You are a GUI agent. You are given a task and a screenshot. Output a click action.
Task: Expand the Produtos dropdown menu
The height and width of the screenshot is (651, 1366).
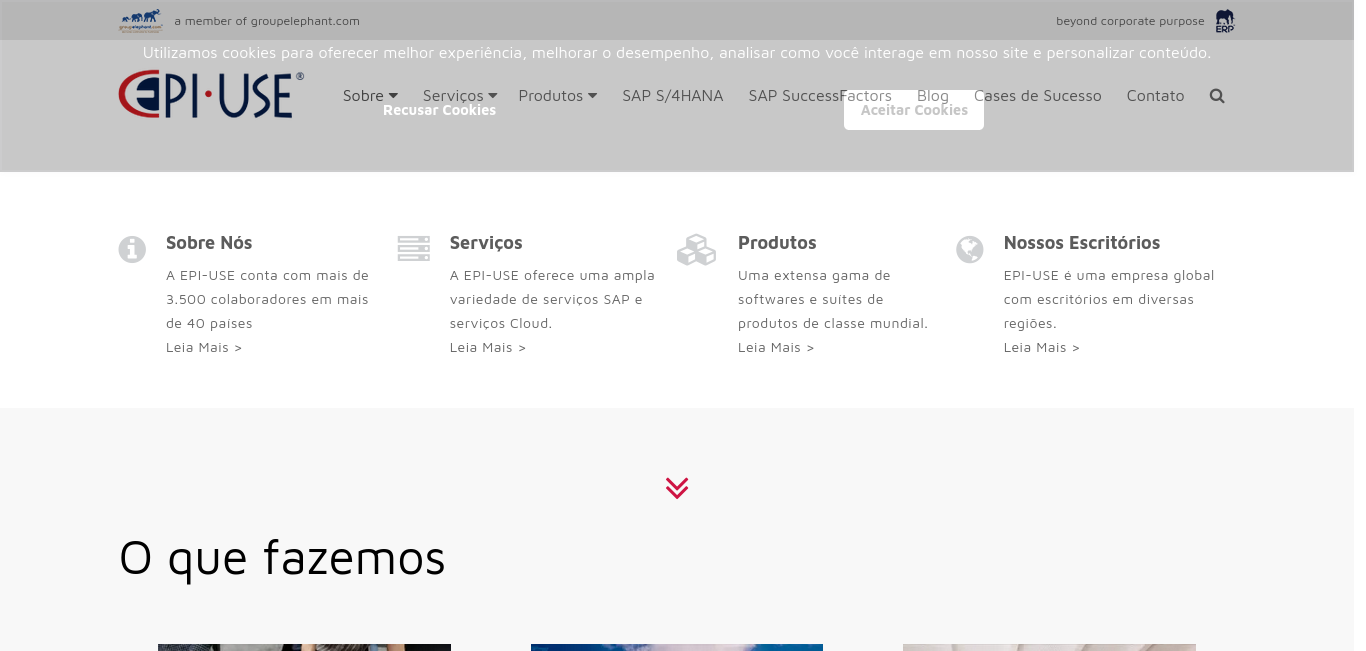coord(558,96)
